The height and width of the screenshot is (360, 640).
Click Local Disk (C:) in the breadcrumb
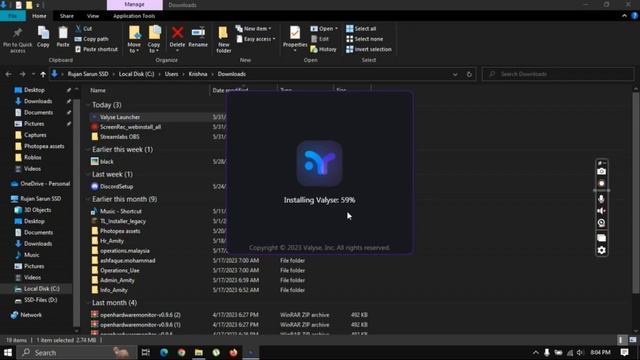coord(136,74)
